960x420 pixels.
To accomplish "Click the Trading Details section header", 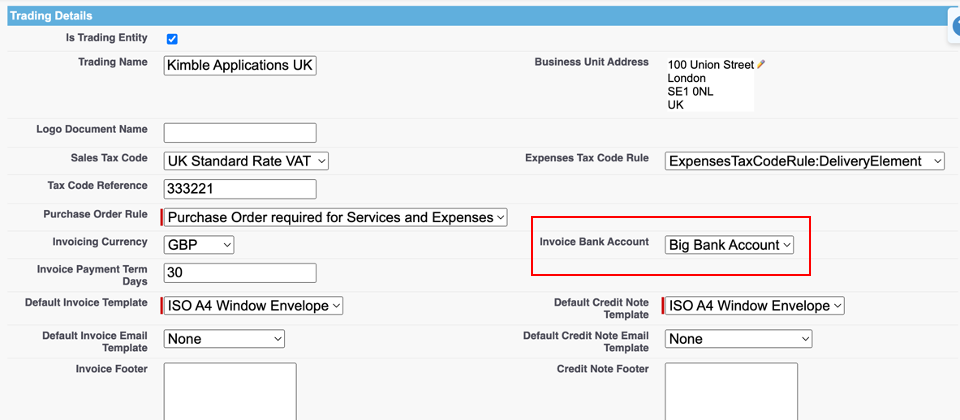I will 480,16.
